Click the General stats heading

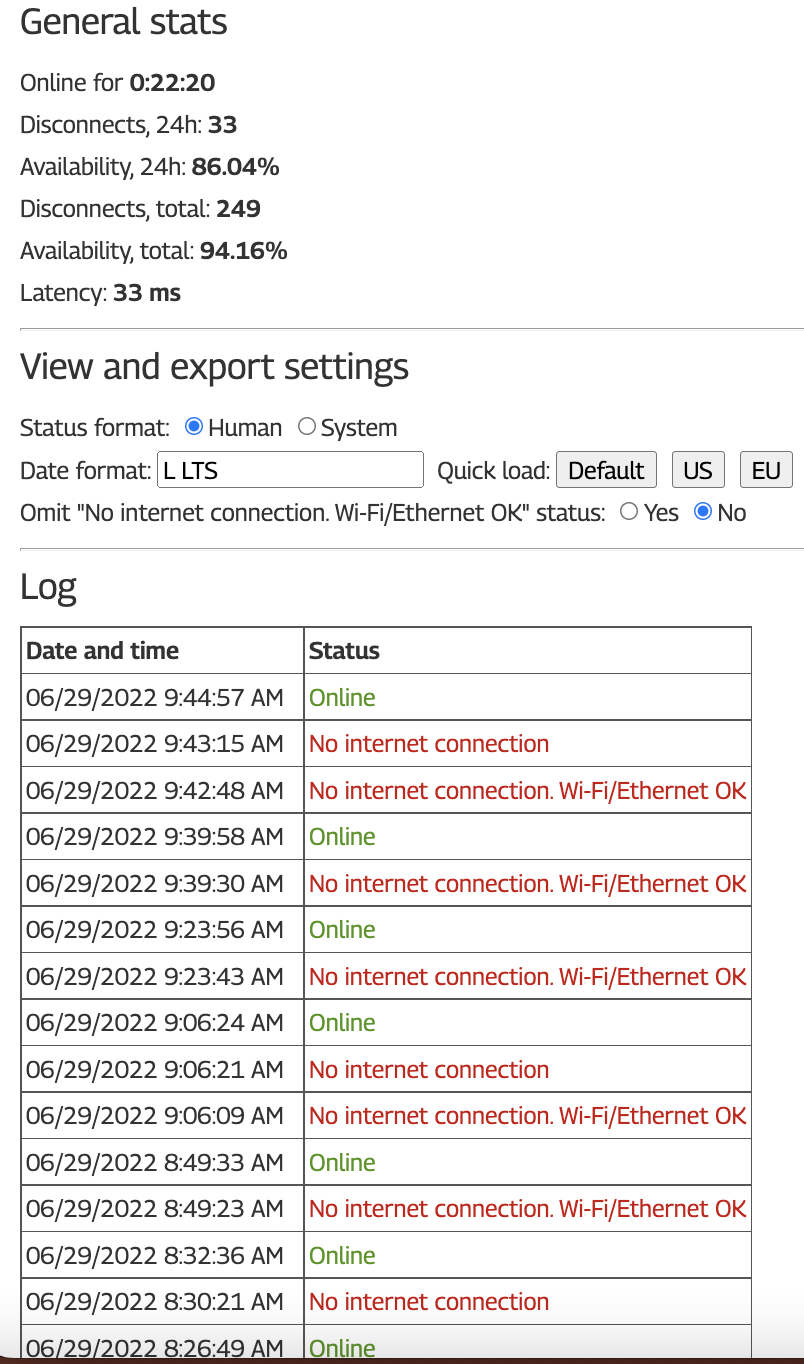point(124,22)
